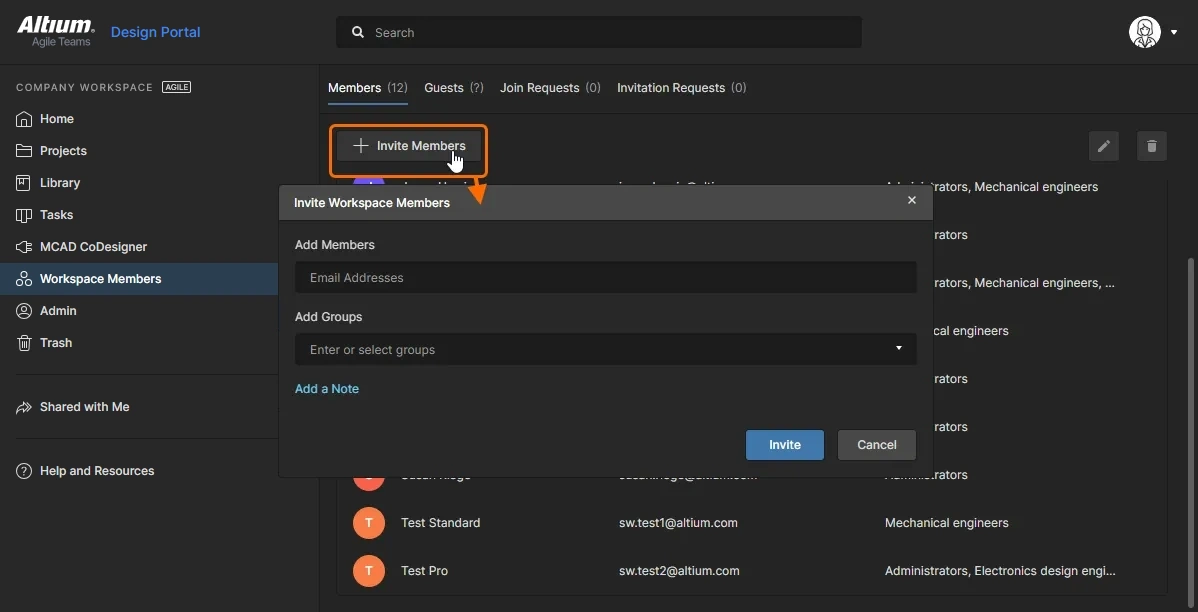Viewport: 1198px width, 612px height.
Task: Select Tasks in the sidebar
Action: point(56,214)
